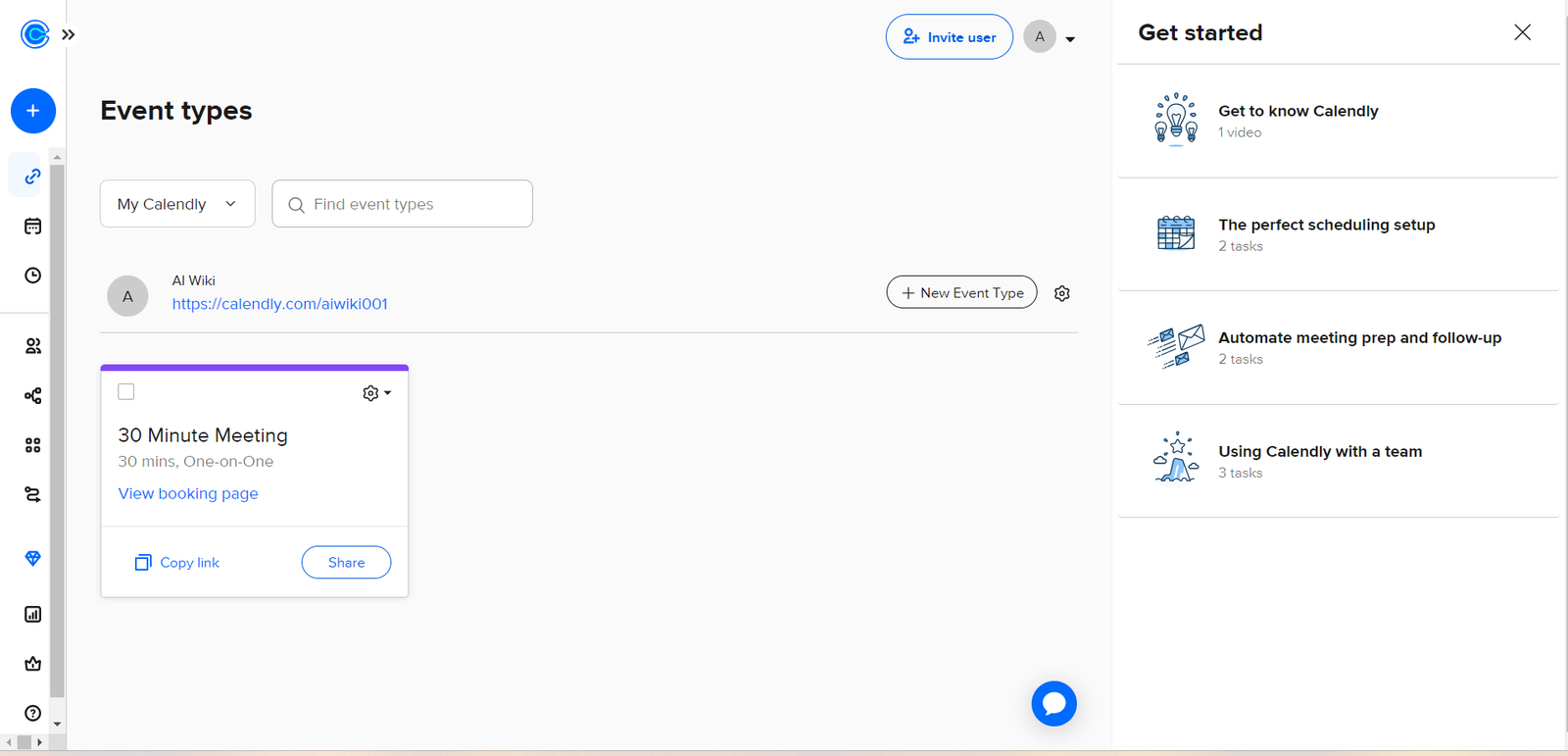Open Automate meeting prep and follow-up item
Screen dimensions: 1568x756
click(x=1338, y=347)
